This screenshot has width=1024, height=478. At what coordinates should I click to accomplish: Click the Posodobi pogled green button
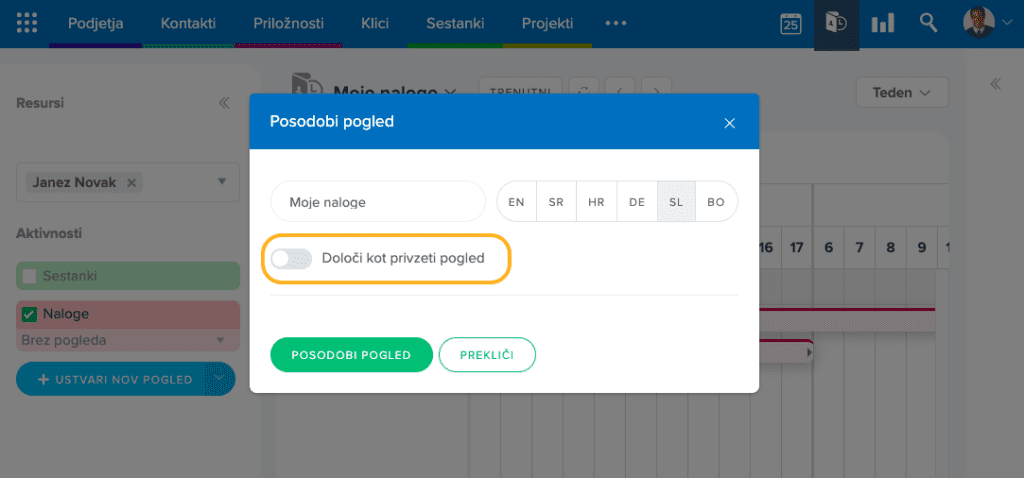[351, 355]
